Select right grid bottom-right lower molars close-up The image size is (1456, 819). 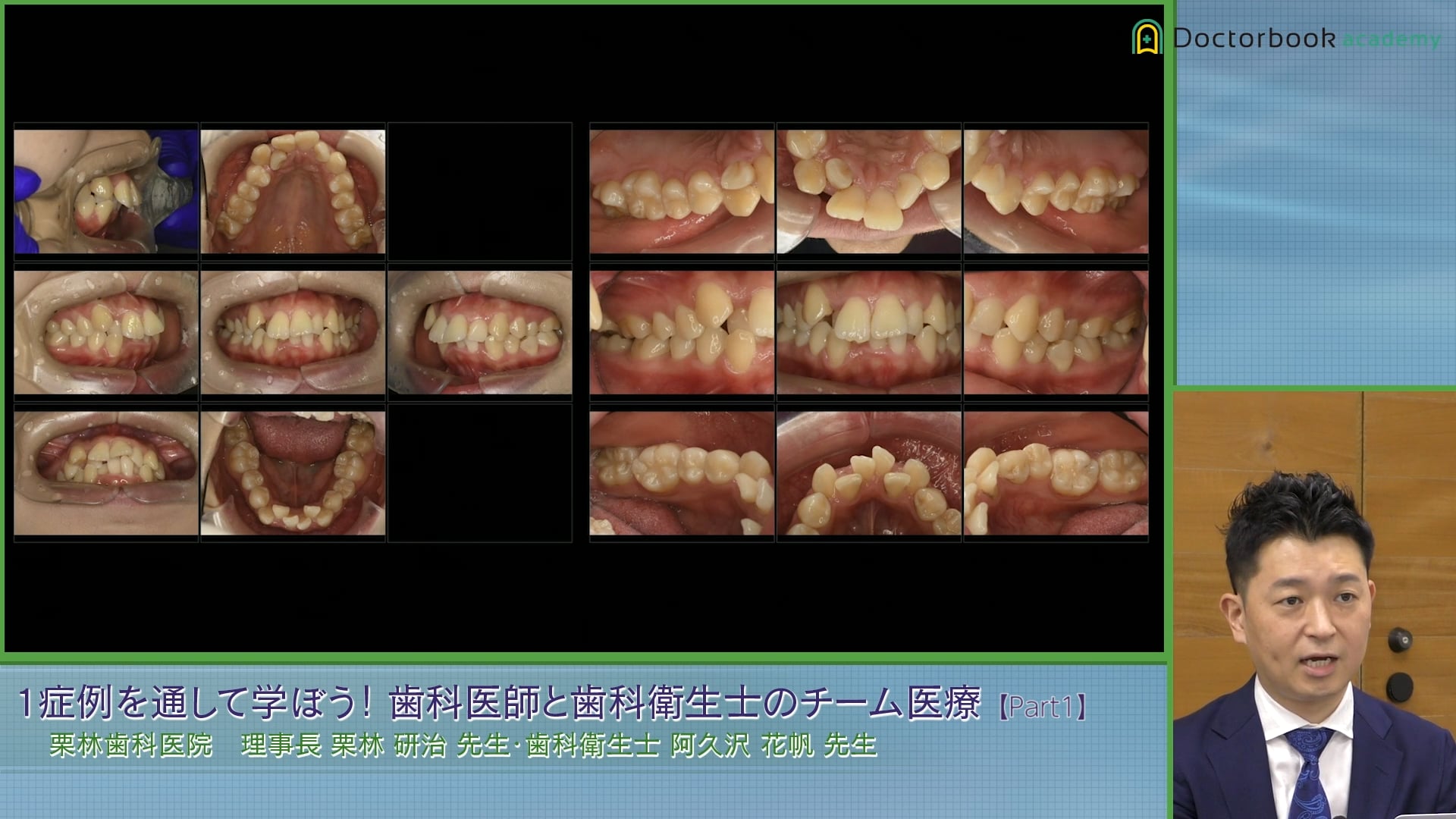(1056, 473)
